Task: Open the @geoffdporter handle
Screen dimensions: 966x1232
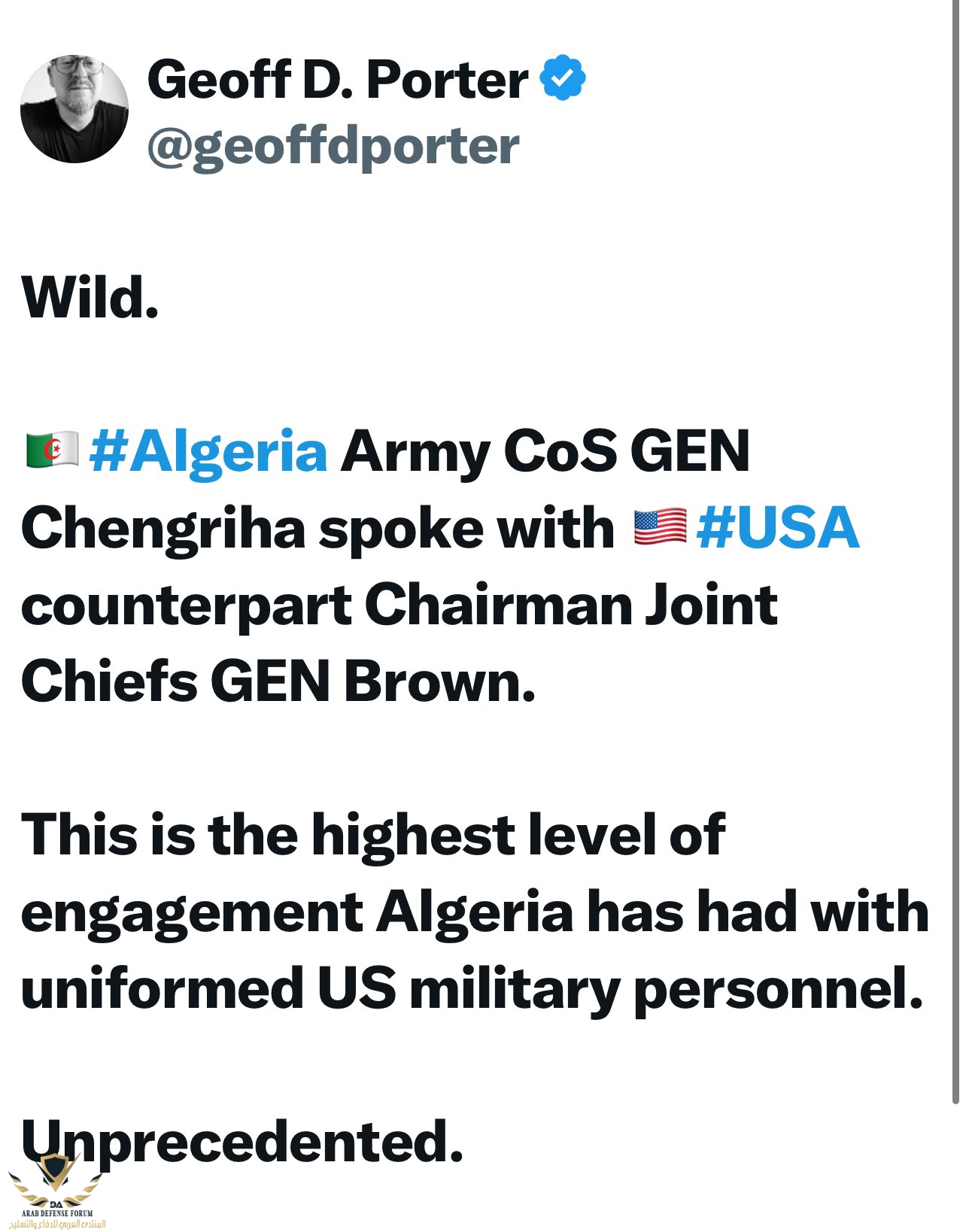Action: [333, 146]
